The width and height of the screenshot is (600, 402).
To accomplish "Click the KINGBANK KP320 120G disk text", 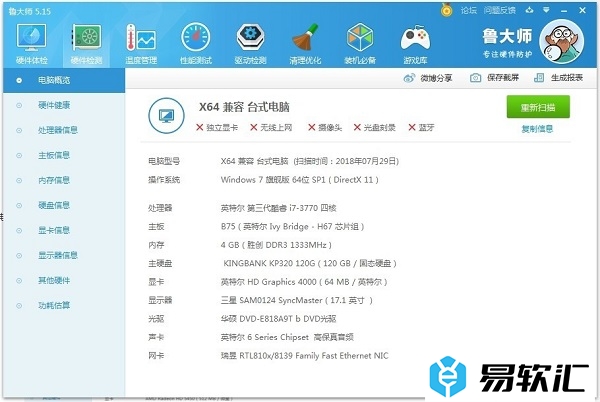I will pyautogui.click(x=310, y=263).
